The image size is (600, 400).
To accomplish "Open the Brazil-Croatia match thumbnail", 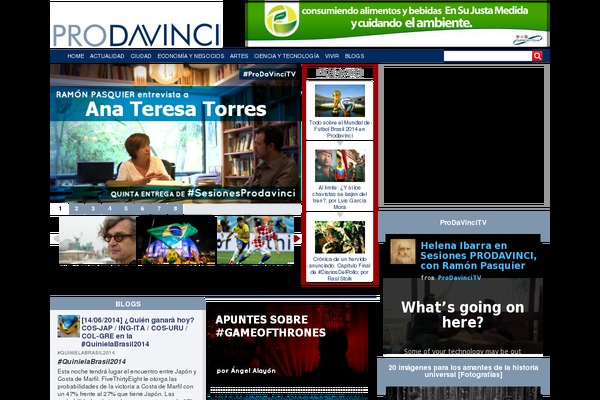I will click(256, 240).
